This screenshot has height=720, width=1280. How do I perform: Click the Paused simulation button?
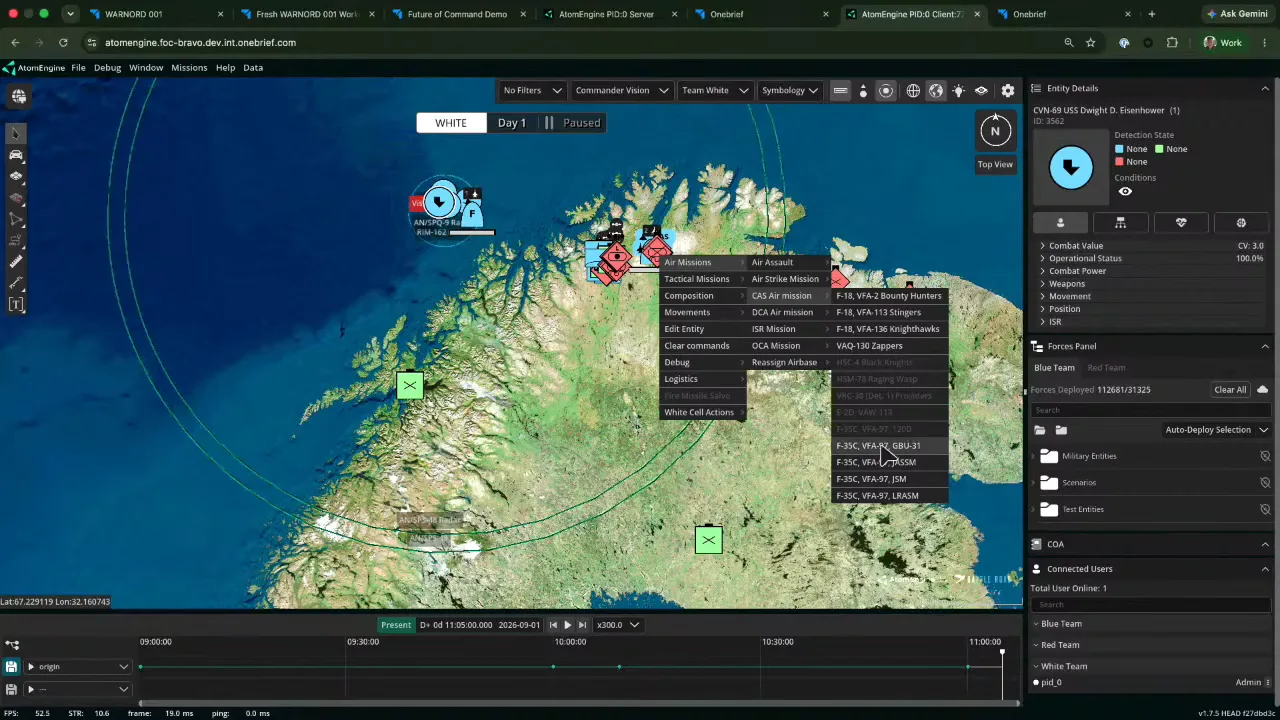(573, 123)
